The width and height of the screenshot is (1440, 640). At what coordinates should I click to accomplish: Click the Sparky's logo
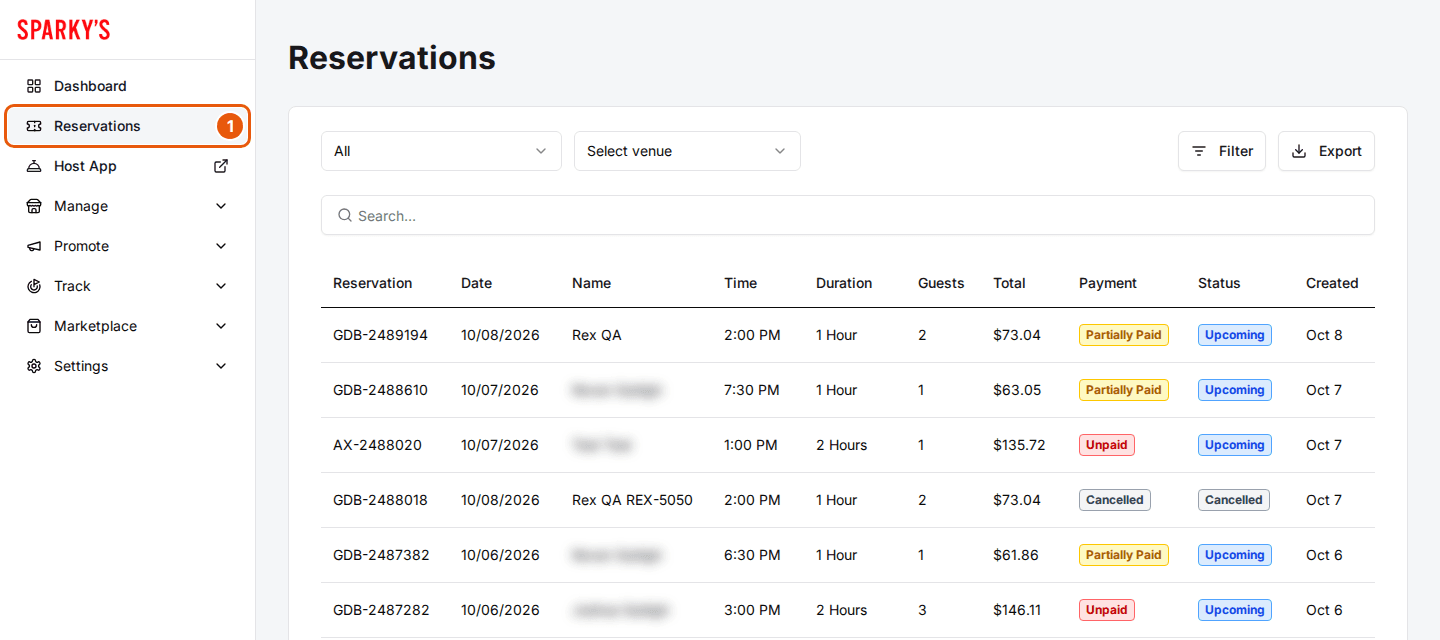64,30
